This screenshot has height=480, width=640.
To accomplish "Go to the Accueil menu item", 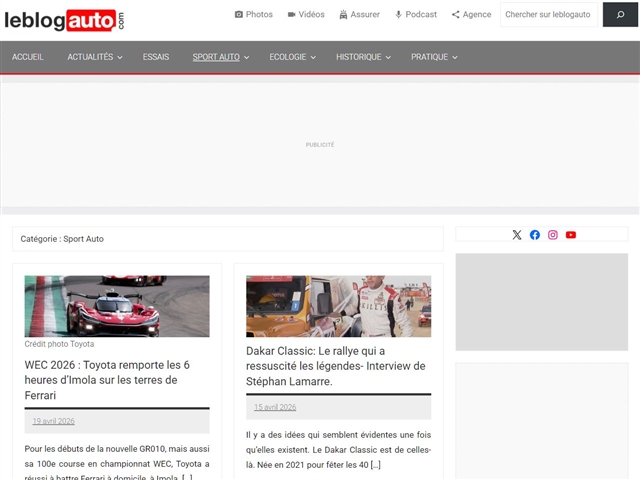I will point(27,57).
